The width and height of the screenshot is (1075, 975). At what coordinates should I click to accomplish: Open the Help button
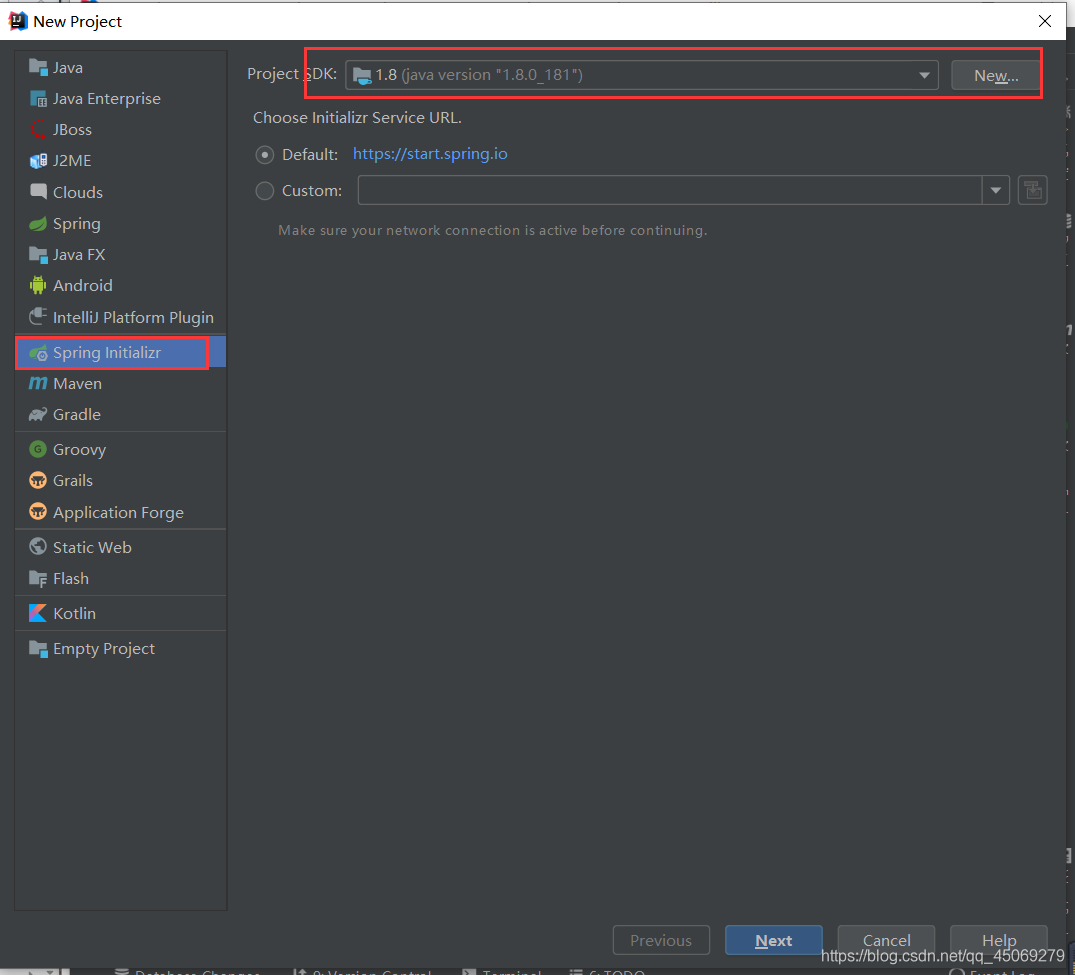999,940
